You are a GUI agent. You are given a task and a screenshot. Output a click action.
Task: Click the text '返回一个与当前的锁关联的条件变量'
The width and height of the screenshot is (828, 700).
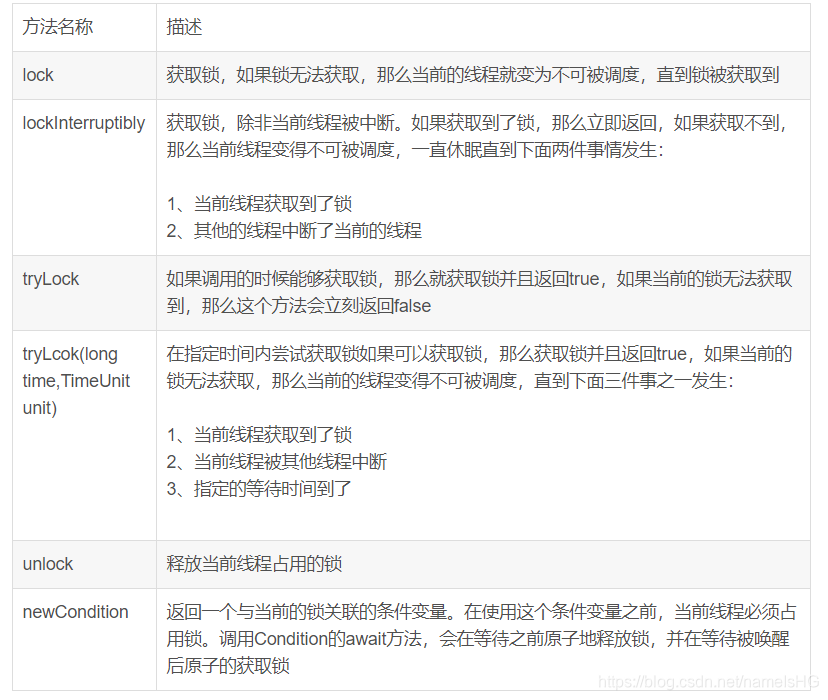(x=306, y=612)
